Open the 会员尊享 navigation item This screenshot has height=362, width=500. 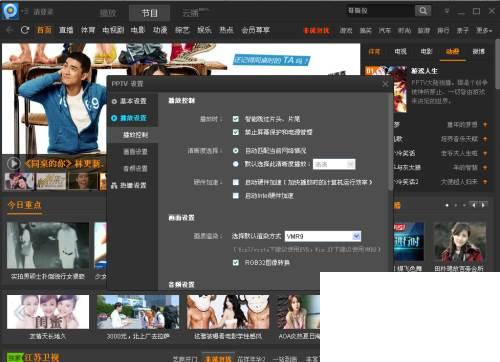click(x=255, y=30)
